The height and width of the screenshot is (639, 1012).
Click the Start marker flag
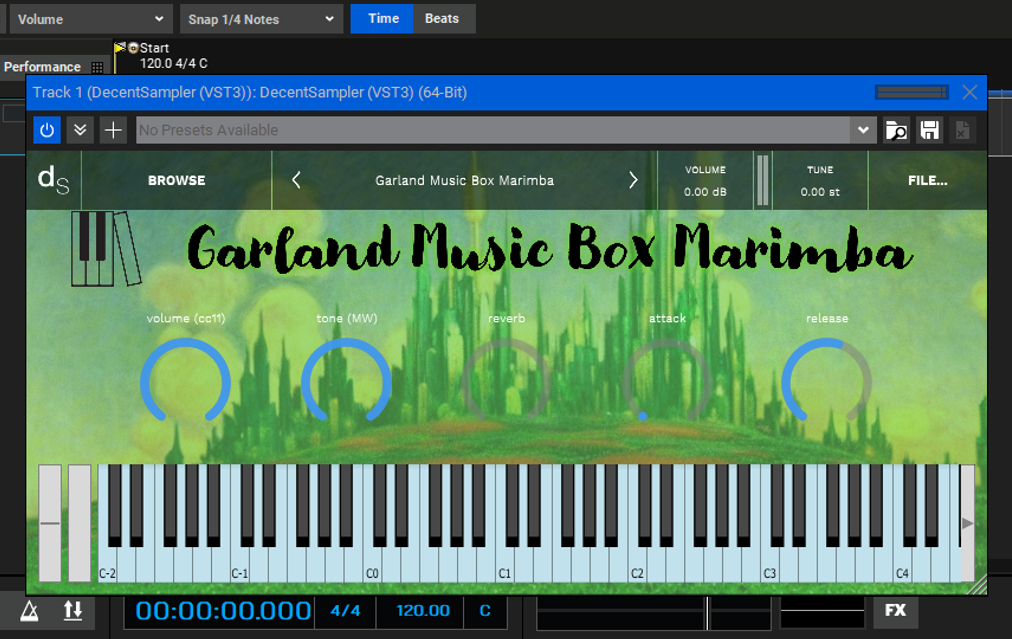tap(119, 47)
